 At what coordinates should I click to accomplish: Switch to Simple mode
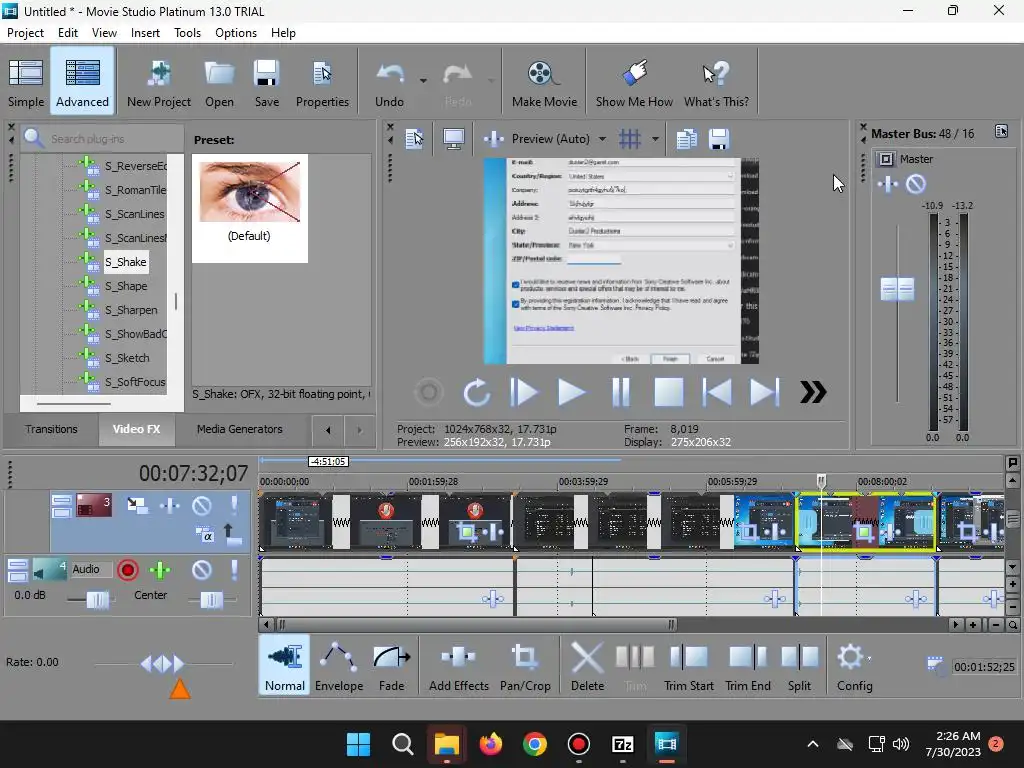[26, 82]
